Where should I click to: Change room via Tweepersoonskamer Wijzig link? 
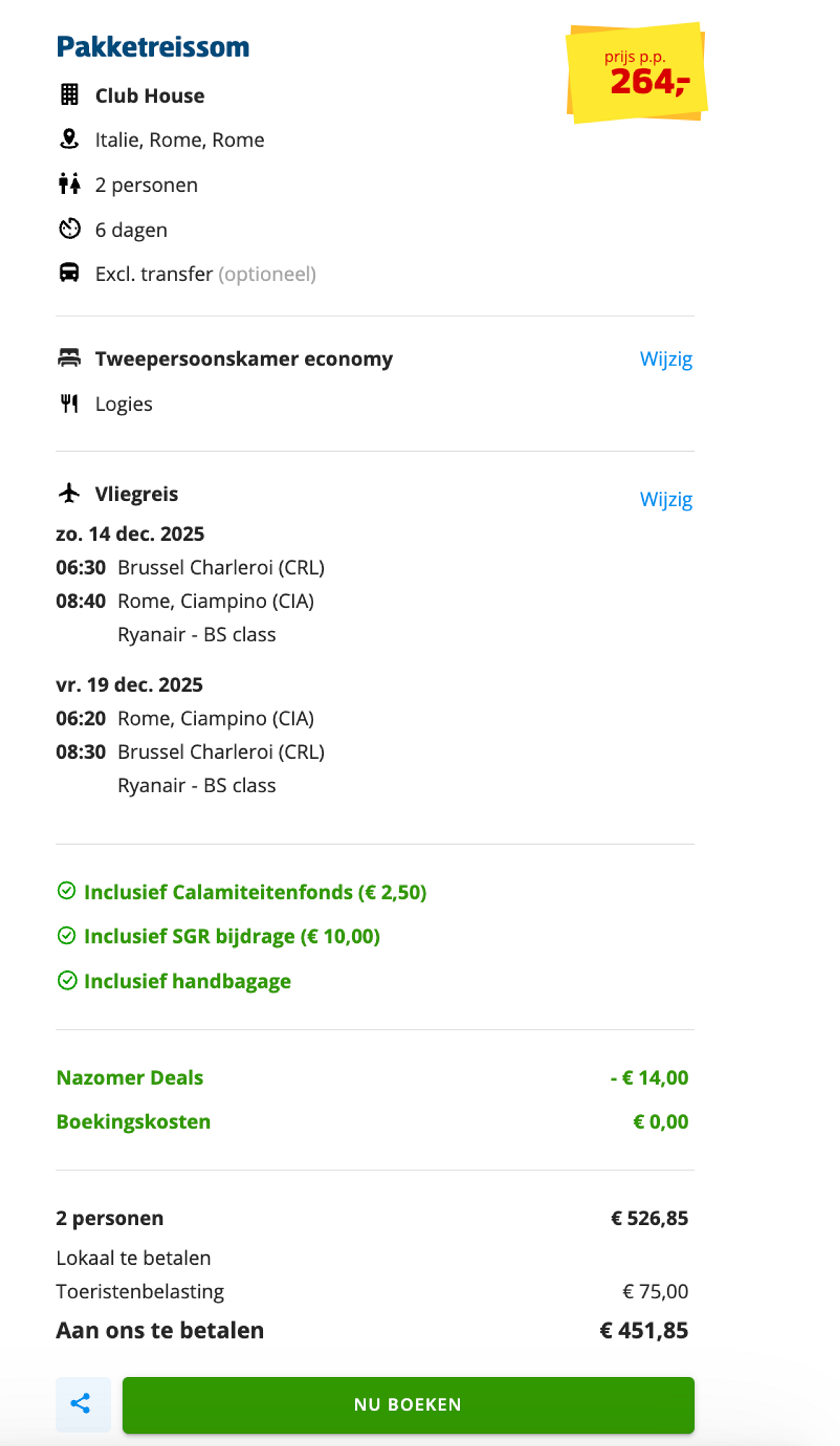pos(665,359)
